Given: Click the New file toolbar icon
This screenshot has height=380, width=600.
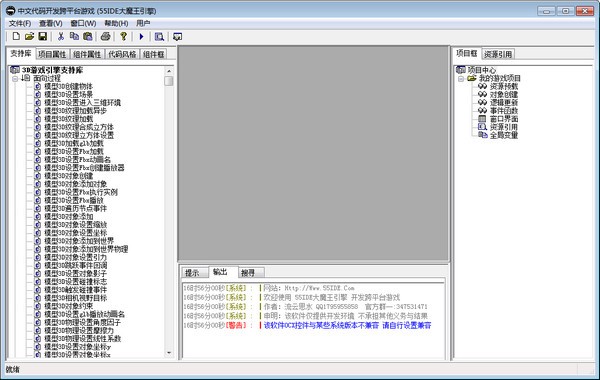Looking at the screenshot, I should pyautogui.click(x=16, y=36).
